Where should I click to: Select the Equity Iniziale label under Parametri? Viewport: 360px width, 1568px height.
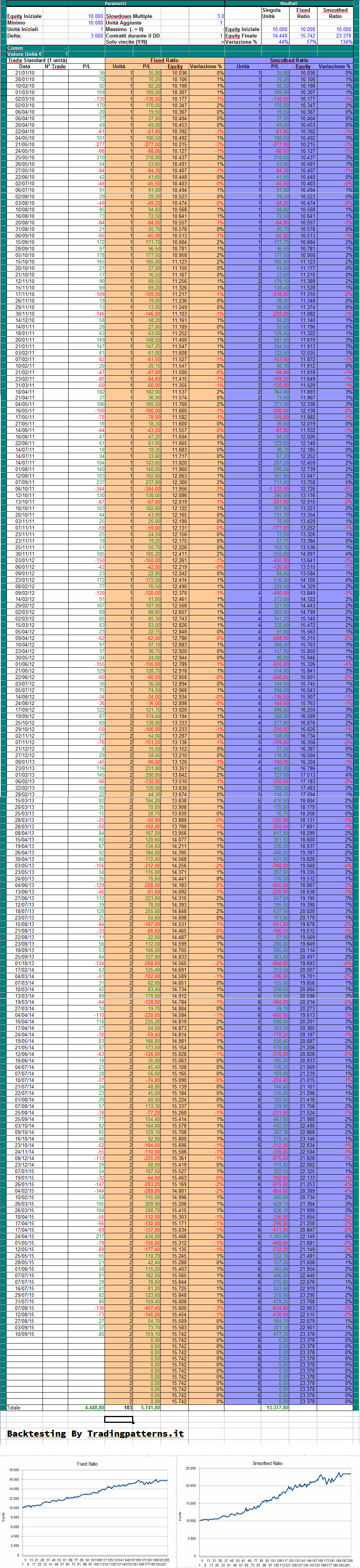[x=25, y=16]
